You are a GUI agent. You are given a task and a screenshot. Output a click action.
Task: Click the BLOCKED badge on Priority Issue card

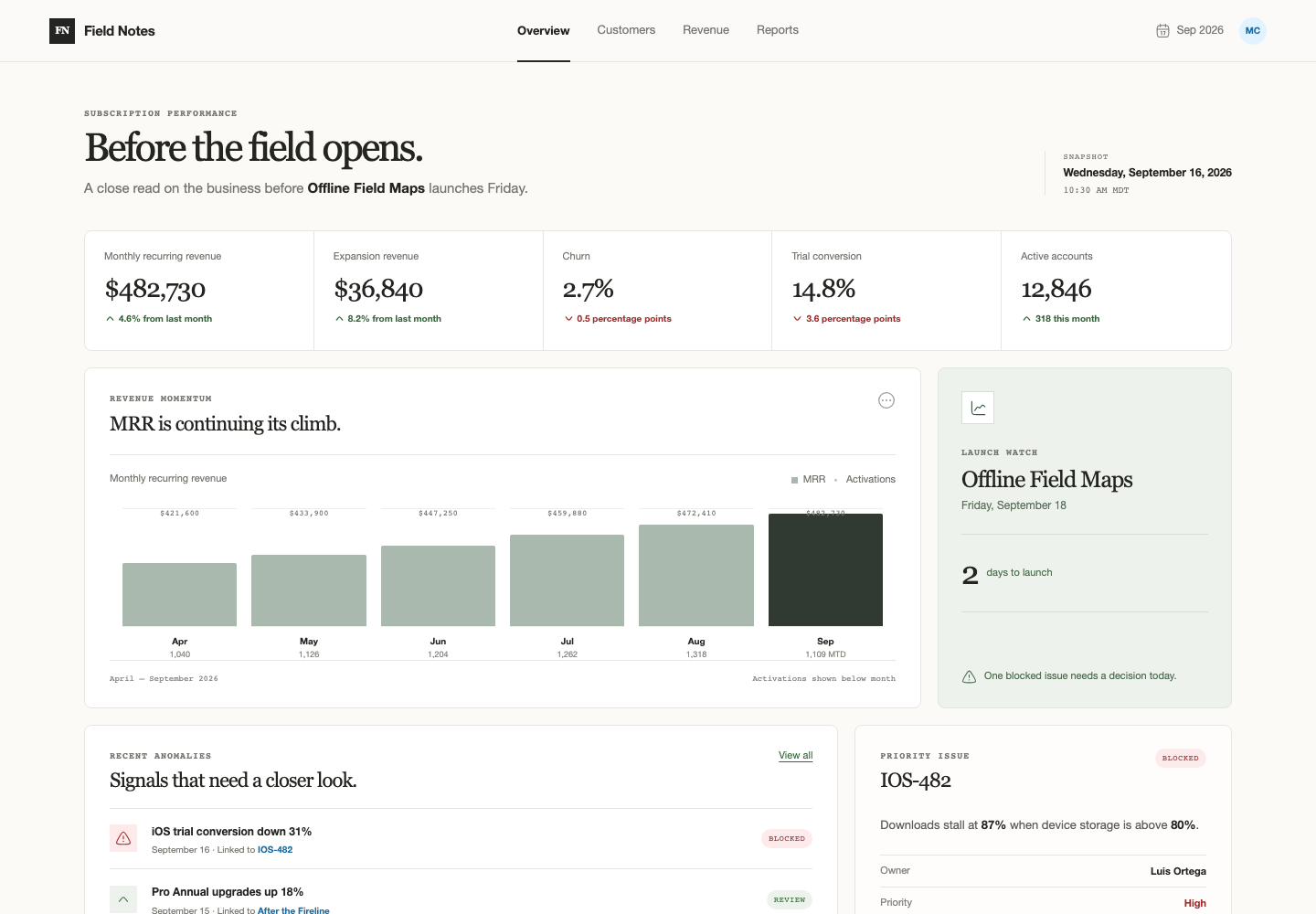1181,759
